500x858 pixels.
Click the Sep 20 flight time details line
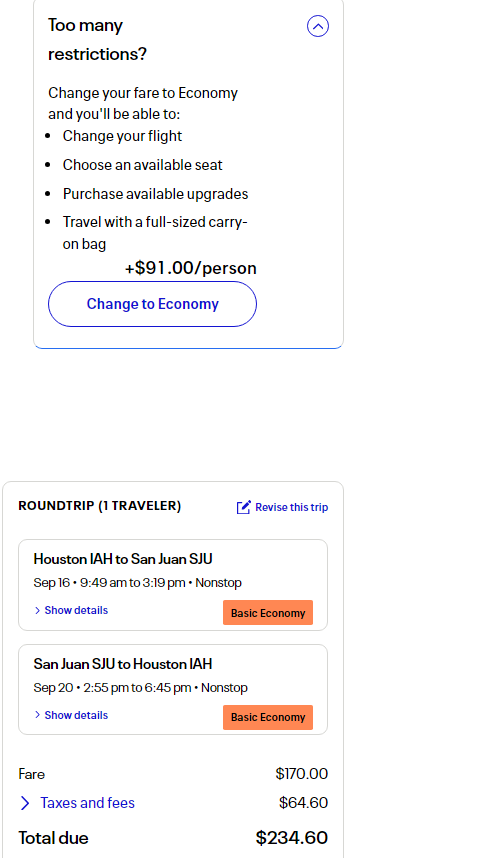pos(141,688)
